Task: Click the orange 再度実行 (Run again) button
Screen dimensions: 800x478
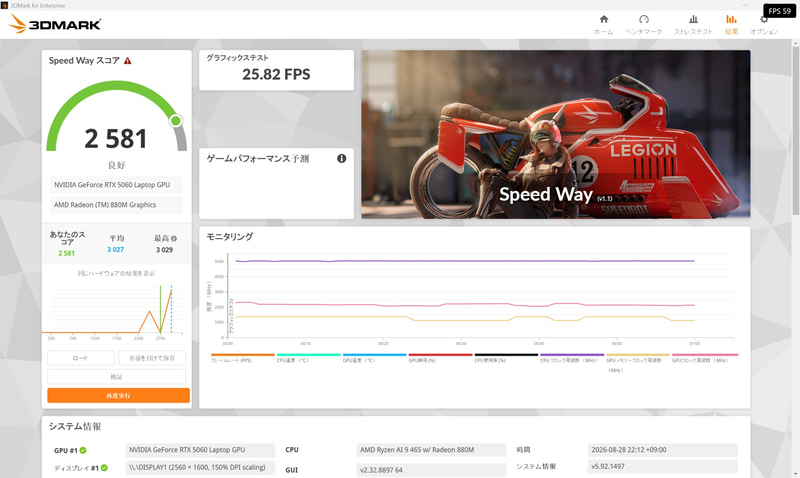Action: tap(118, 395)
